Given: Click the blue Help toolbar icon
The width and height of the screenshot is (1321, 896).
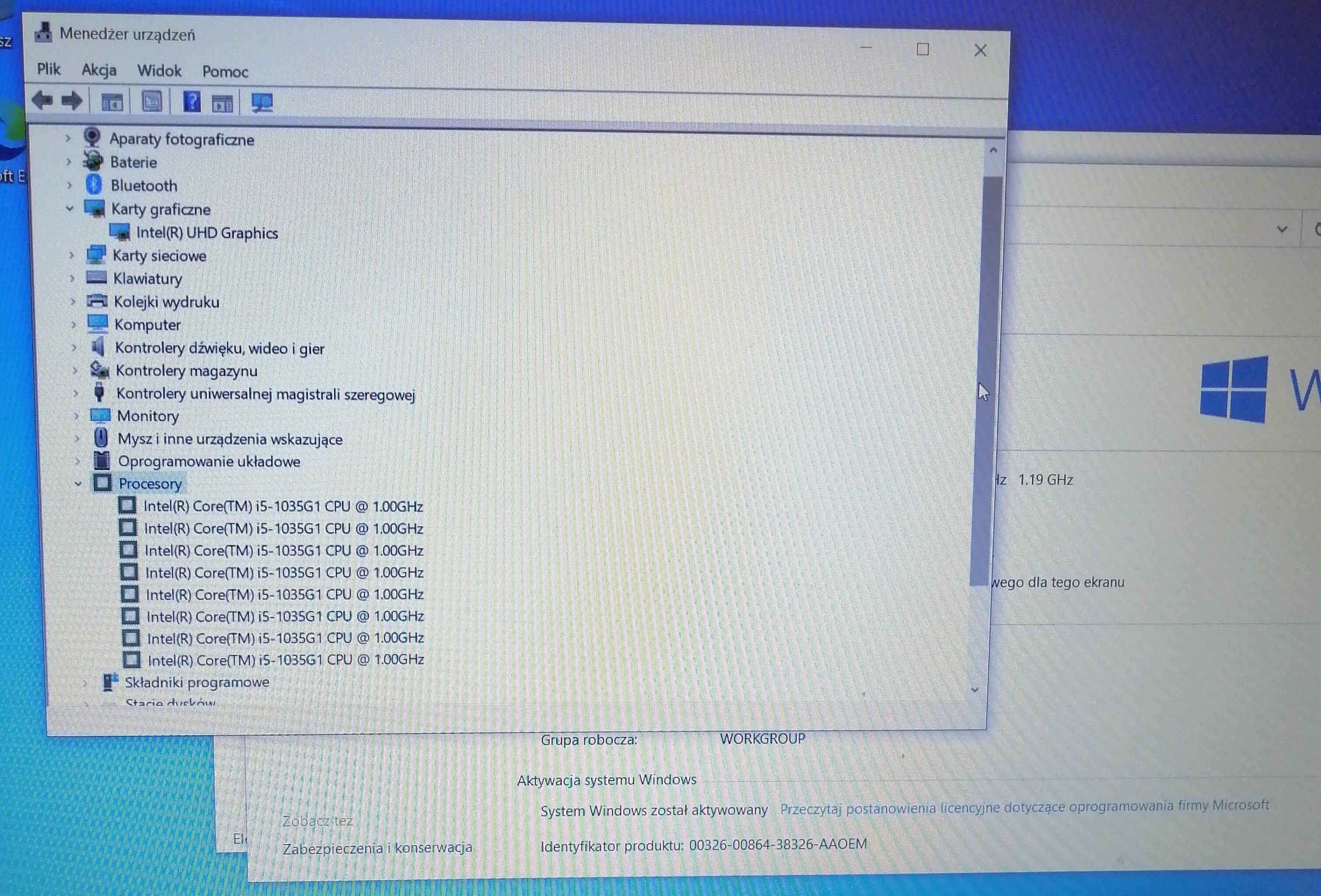Looking at the screenshot, I should (x=192, y=102).
